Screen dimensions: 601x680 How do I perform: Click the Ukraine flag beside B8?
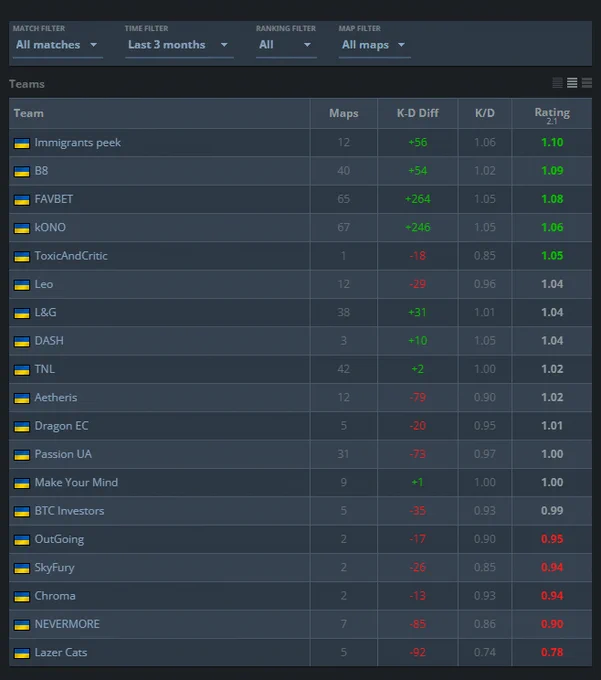click(22, 171)
